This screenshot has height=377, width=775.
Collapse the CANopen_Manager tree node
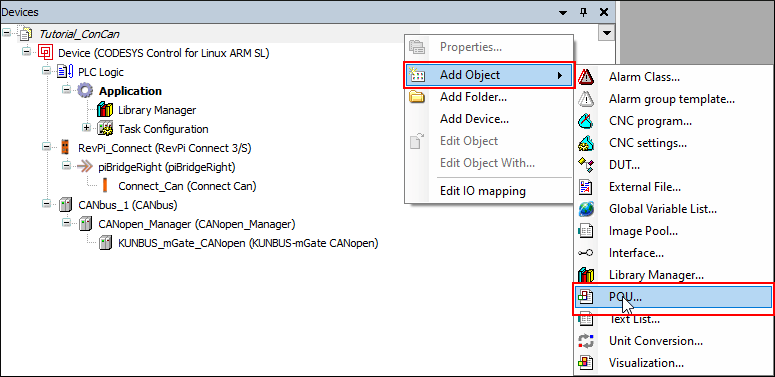point(66,223)
